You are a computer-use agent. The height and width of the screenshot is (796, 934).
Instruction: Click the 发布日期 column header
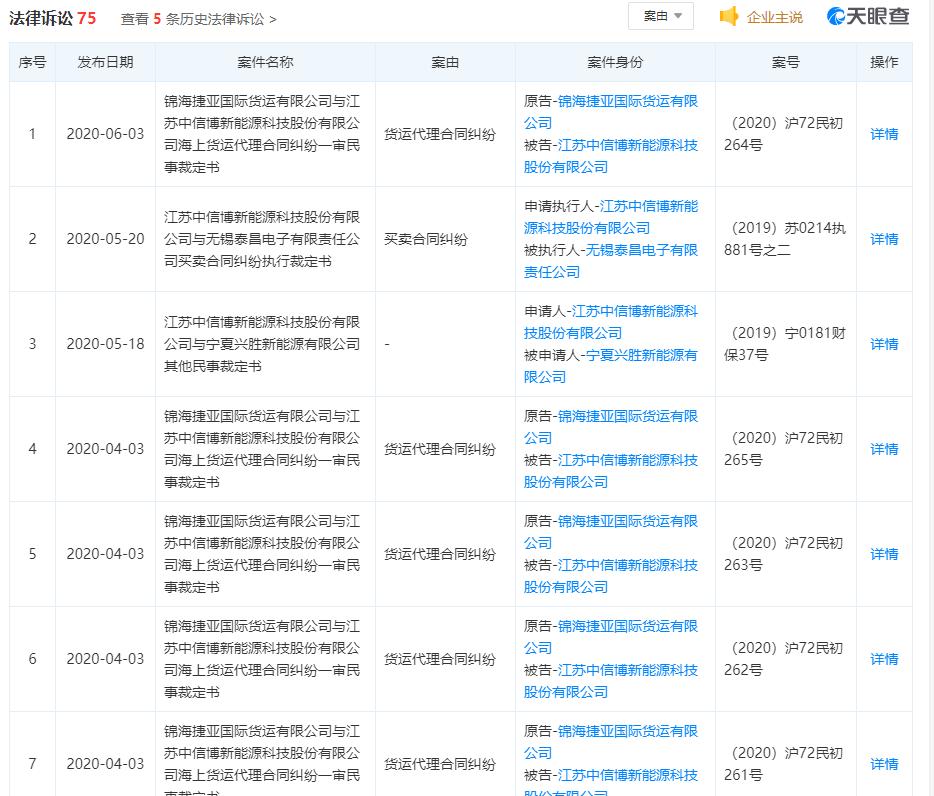pyautogui.click(x=105, y=62)
